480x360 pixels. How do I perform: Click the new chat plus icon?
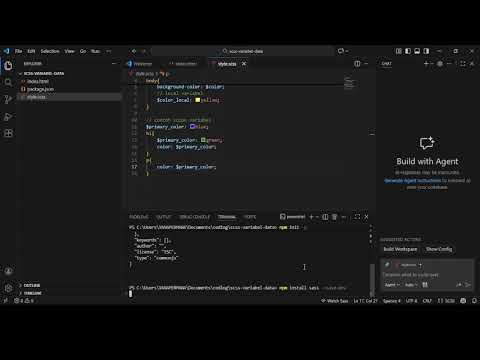click(426, 63)
